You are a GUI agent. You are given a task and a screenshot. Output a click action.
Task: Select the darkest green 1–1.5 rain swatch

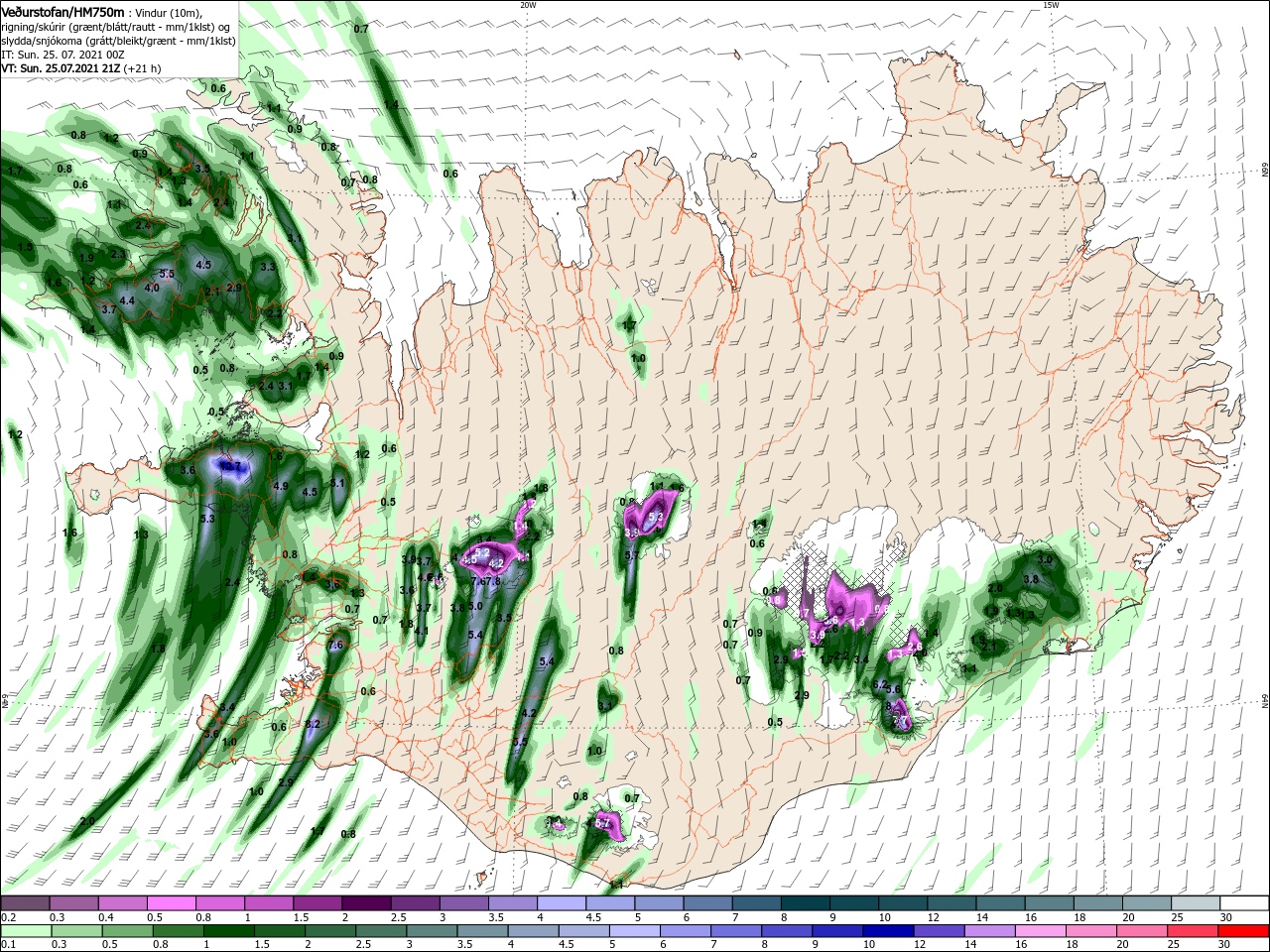pyautogui.click(x=228, y=931)
